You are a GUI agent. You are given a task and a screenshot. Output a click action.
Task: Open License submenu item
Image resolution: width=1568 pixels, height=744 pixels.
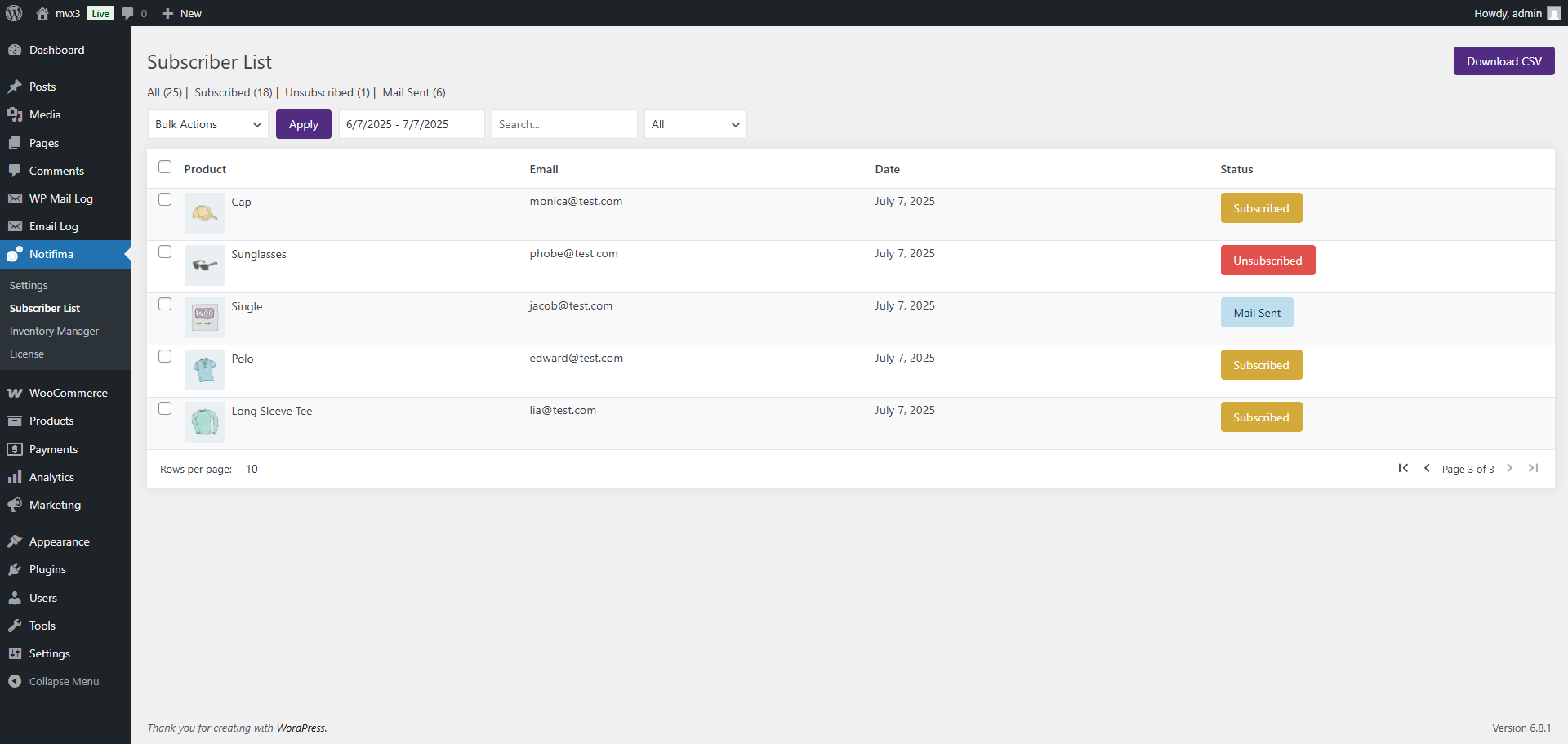click(27, 354)
